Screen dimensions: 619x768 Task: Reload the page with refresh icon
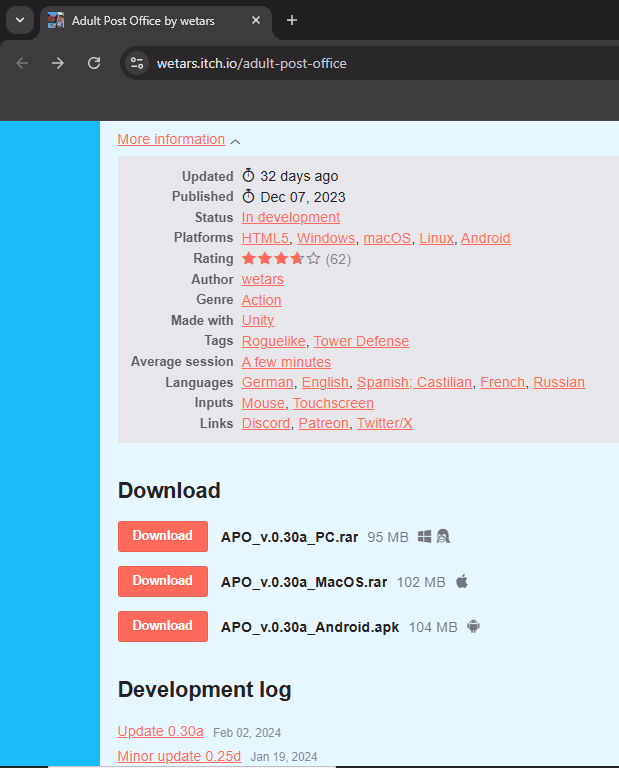point(94,63)
